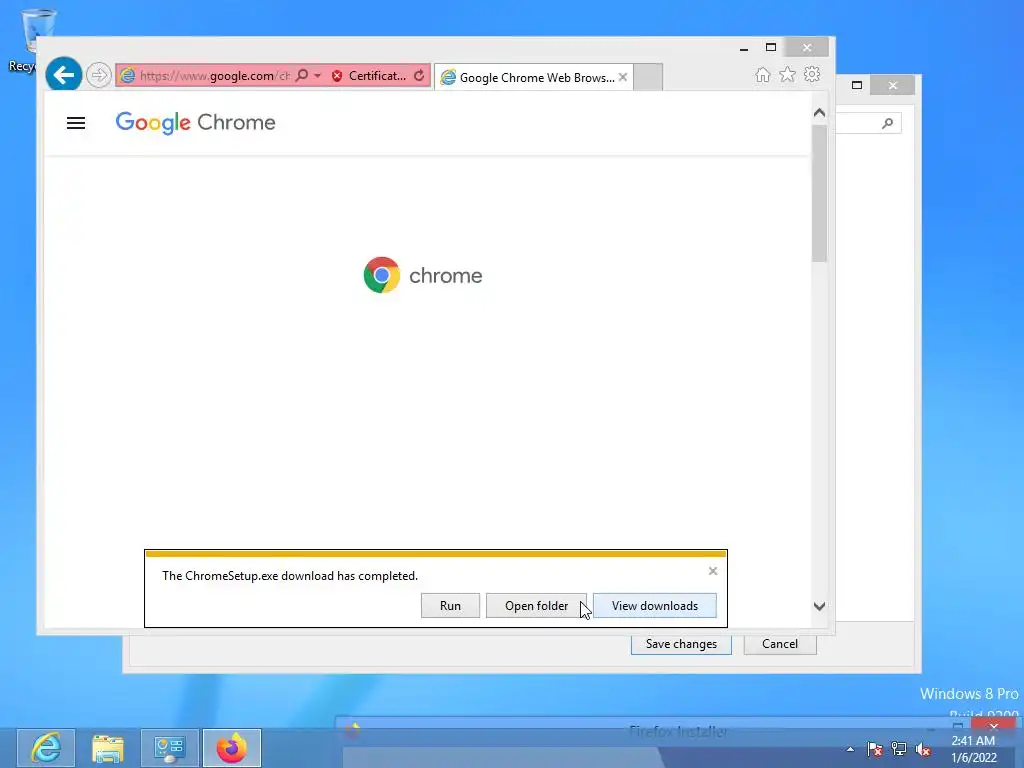The height and width of the screenshot is (768, 1024).
Task: Click the muted volume tray icon
Action: [x=923, y=750]
